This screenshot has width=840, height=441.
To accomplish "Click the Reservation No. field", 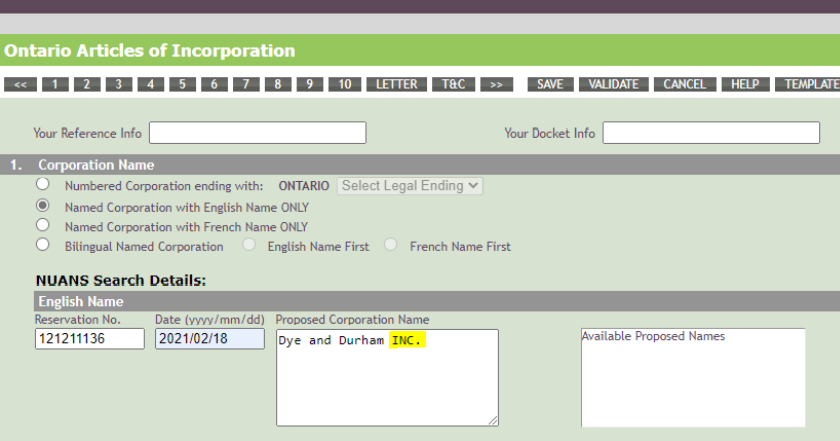I will pos(89,339).
